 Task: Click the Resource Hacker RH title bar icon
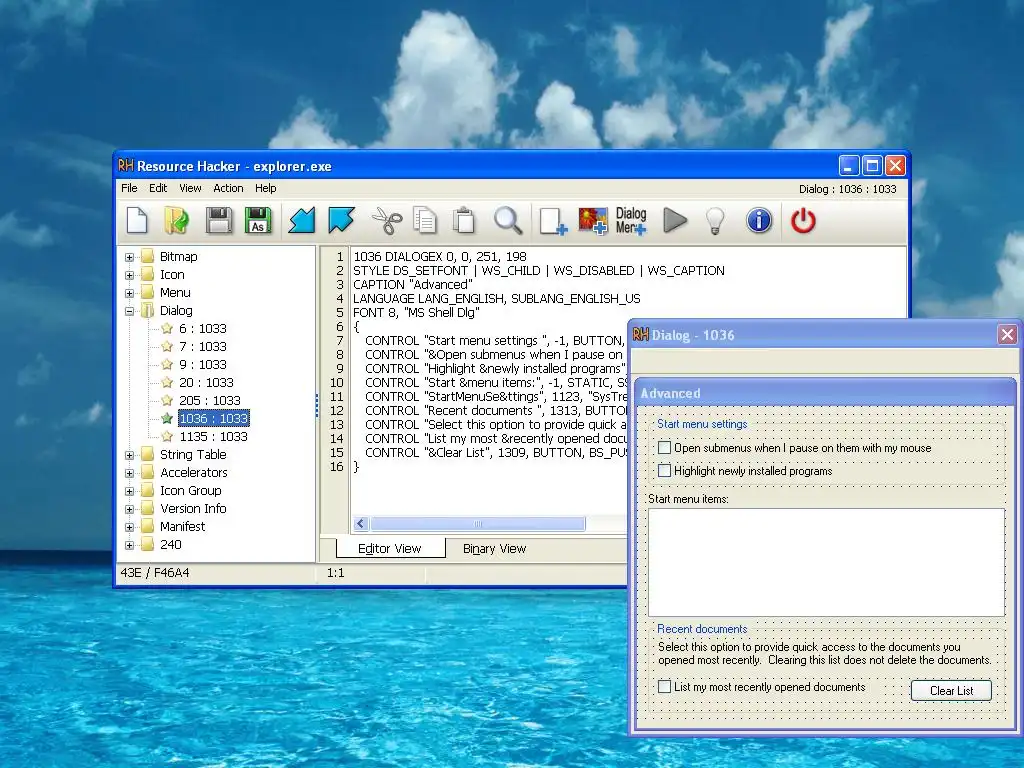pos(125,166)
